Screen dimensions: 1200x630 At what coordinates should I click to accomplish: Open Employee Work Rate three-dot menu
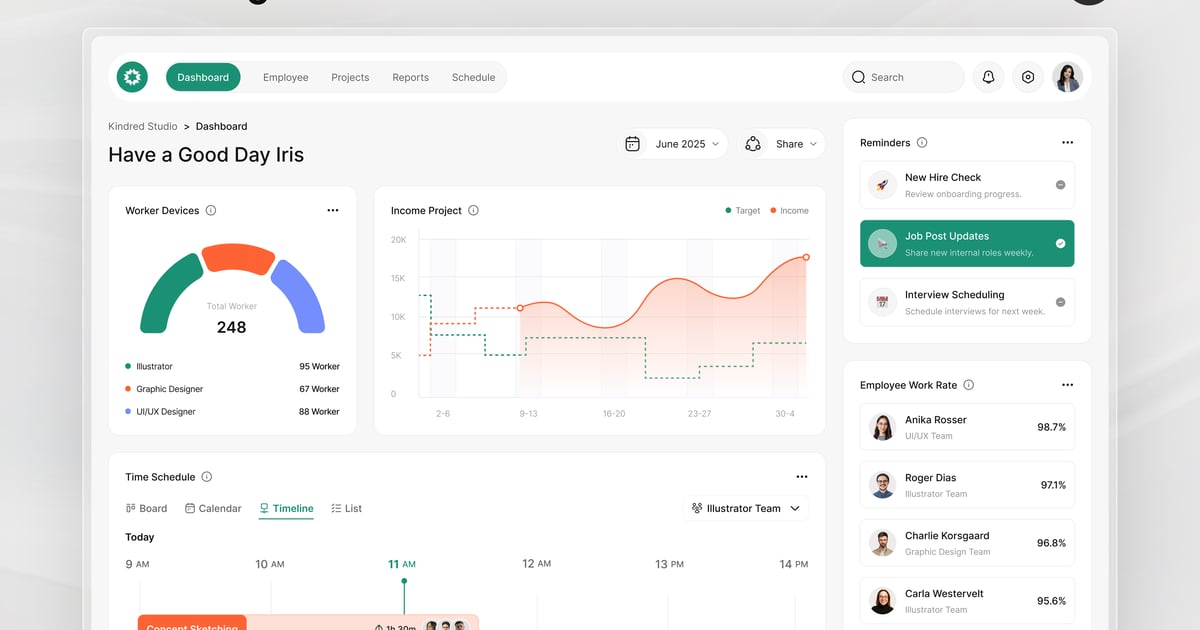click(x=1067, y=385)
